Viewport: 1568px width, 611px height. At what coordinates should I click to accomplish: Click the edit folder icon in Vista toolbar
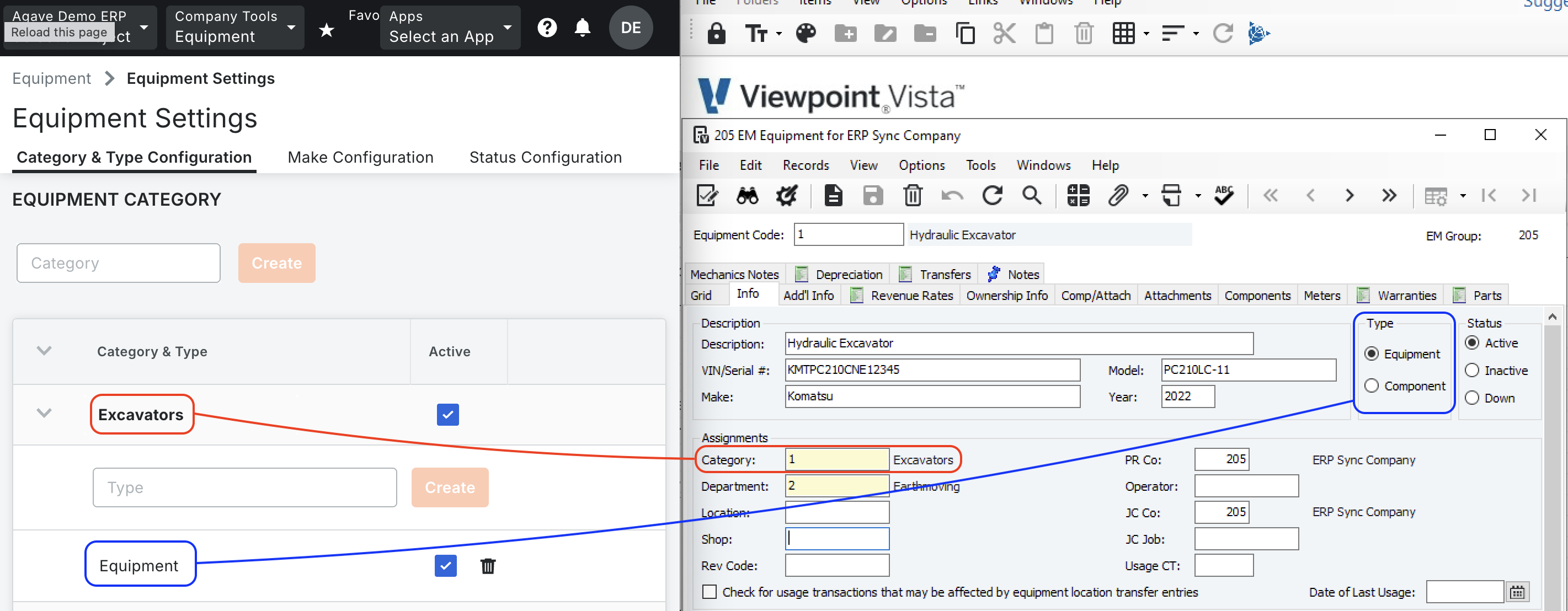click(885, 33)
